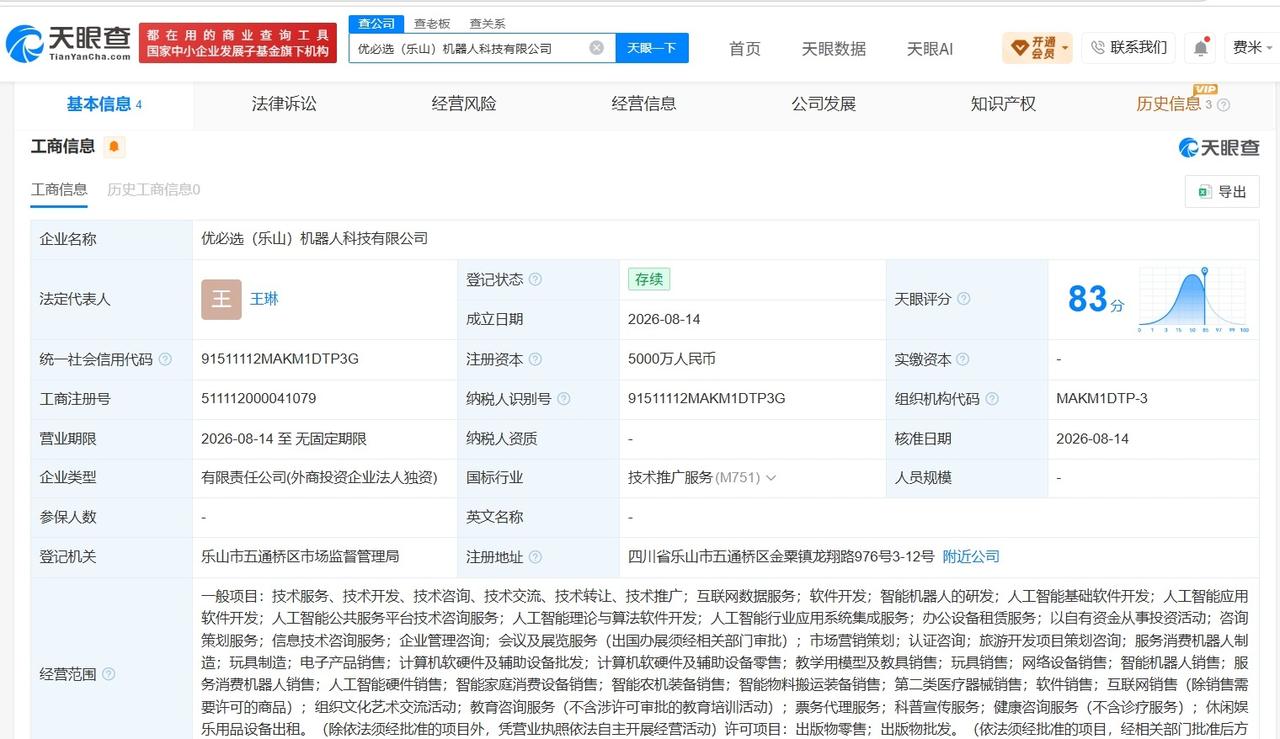Open the 经营信息 tab
The width and height of the screenshot is (1280, 739).
[644, 104]
